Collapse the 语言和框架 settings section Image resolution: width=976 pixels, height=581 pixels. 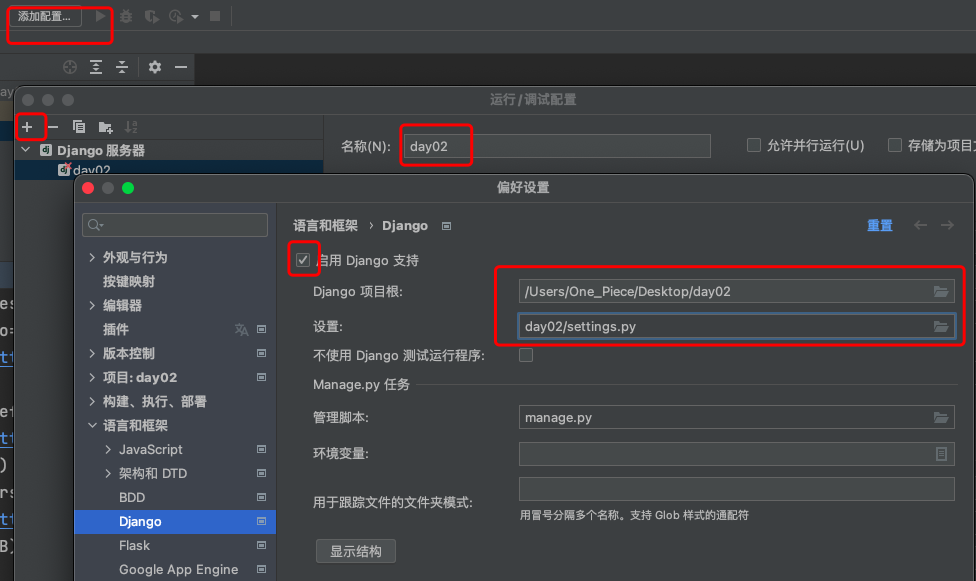[x=93, y=425]
